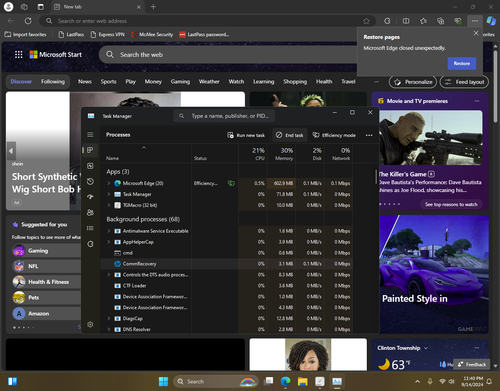This screenshot has width=500, height=391.
Task: Click Run new task in Task Manager
Action: click(246, 135)
